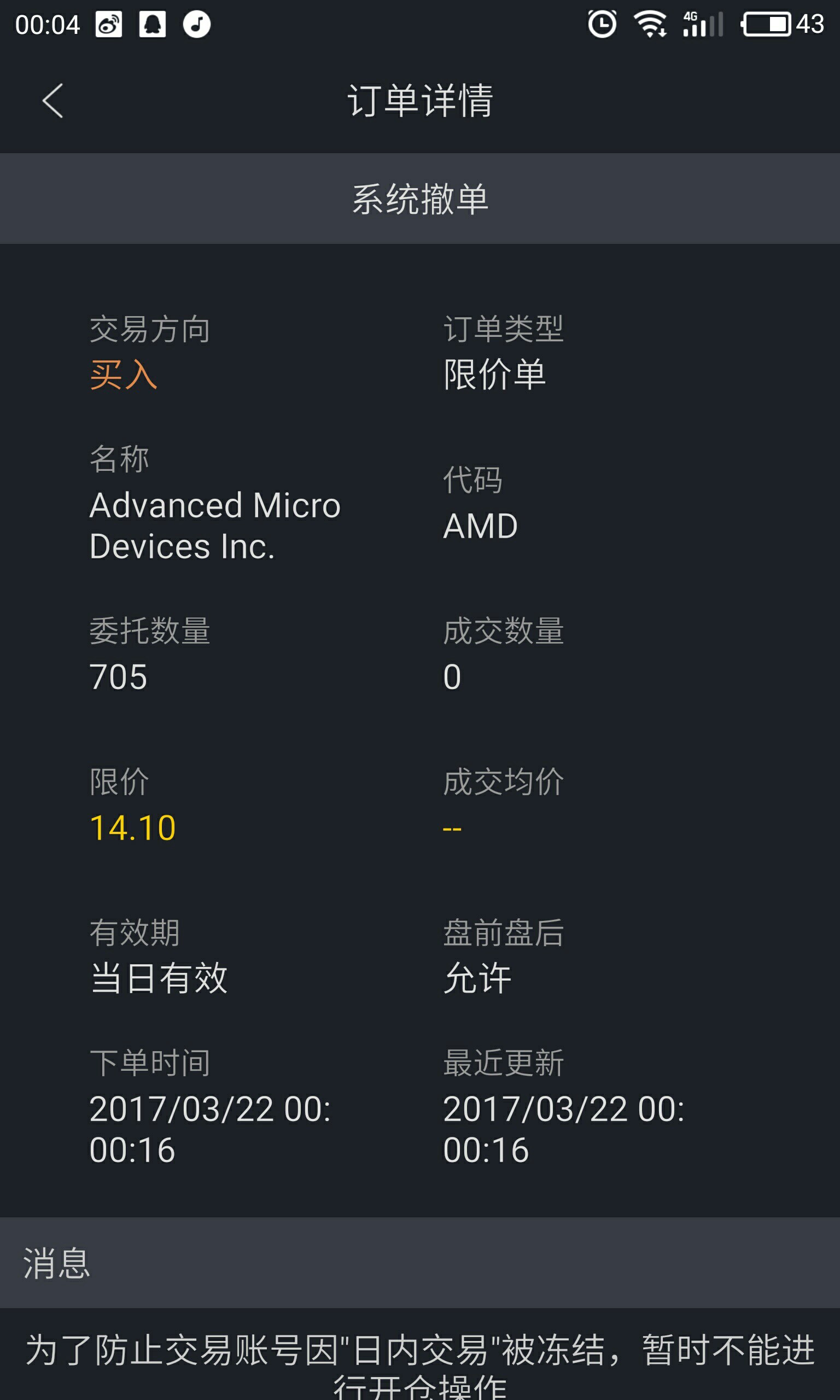Tap the alarm clock status icon
Image resolution: width=840 pixels, height=1400 pixels.
pos(602,24)
